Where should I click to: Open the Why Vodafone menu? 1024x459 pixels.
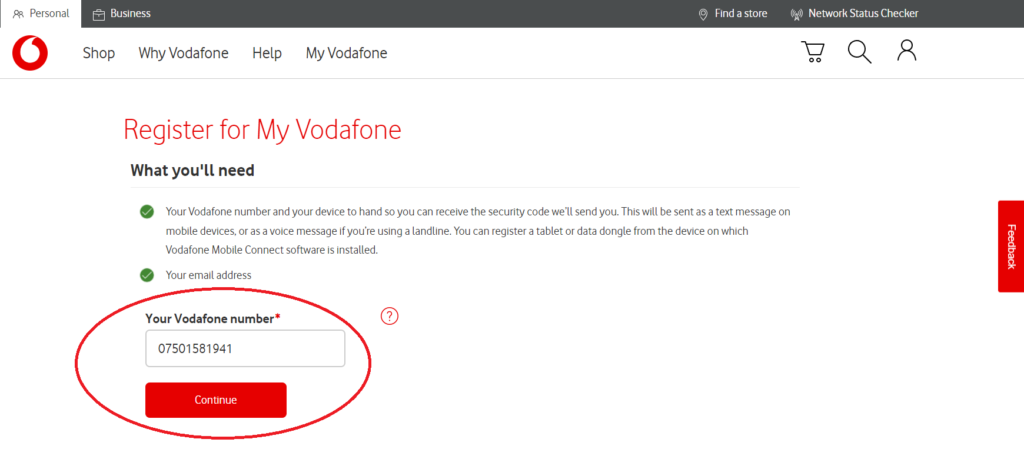point(183,53)
